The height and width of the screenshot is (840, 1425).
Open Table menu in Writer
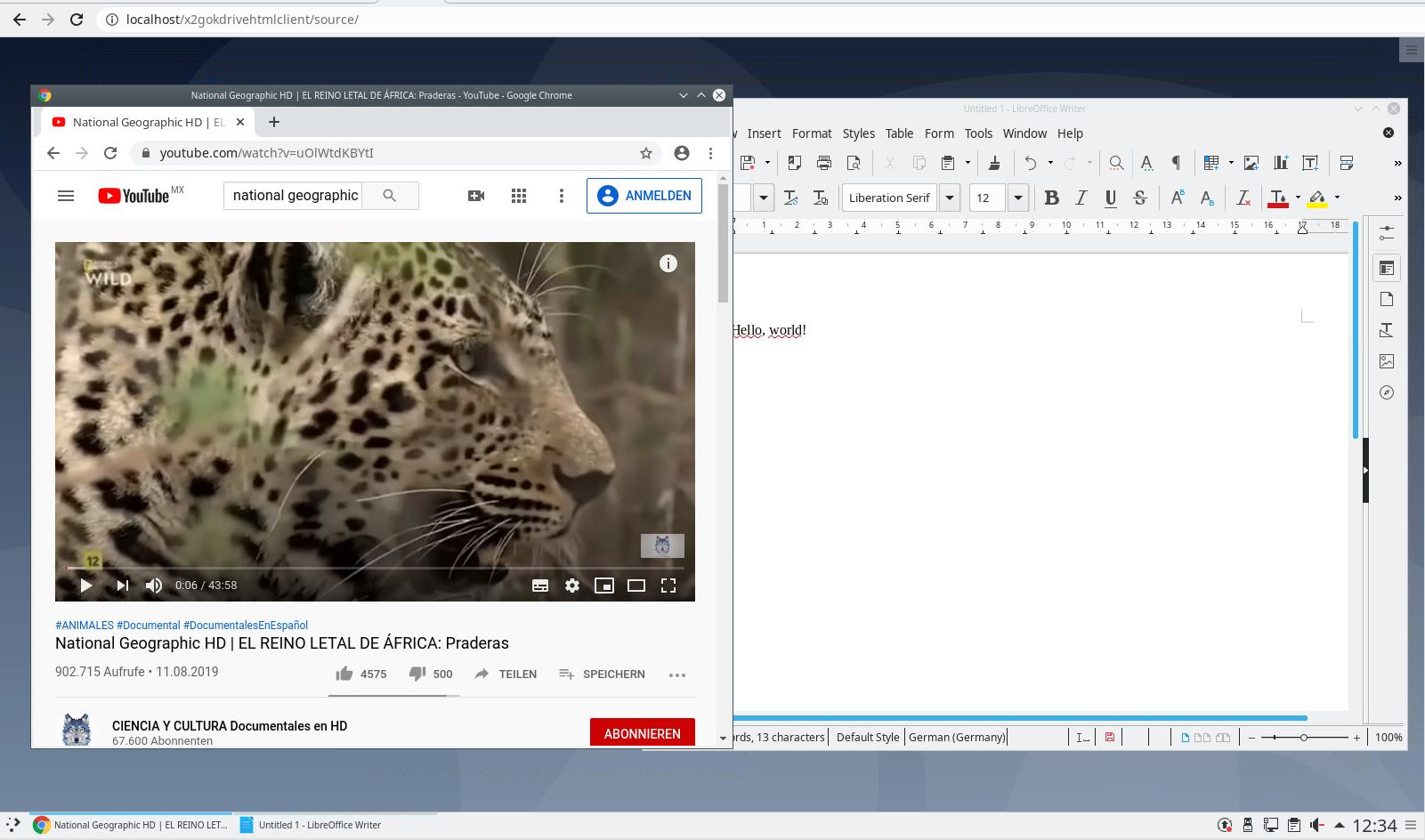pyautogui.click(x=899, y=133)
